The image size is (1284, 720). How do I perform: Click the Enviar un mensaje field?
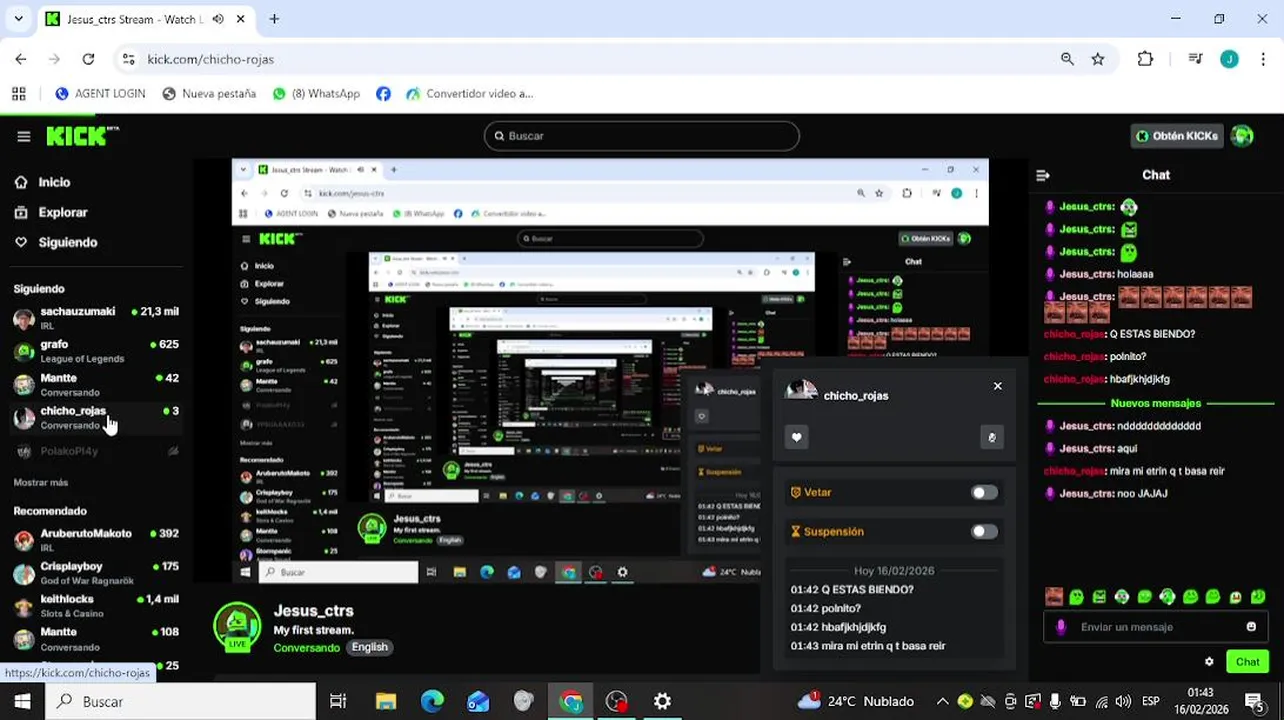coord(1155,627)
